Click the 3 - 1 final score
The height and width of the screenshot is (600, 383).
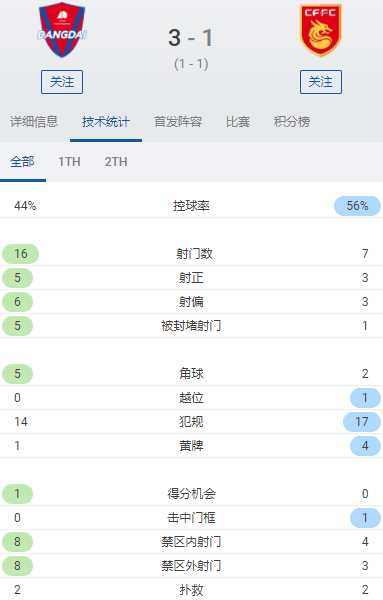coord(191,38)
